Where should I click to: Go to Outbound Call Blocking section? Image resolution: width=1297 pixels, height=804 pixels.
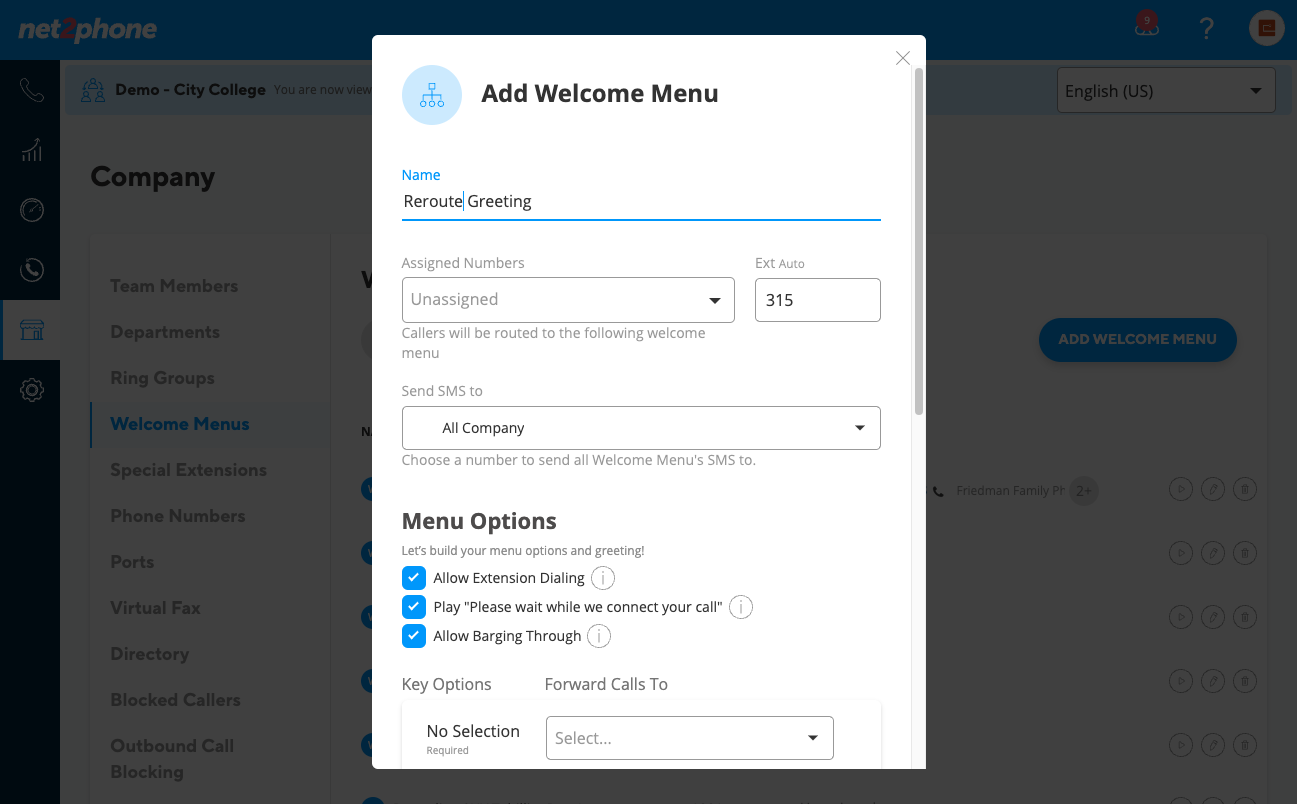click(172, 759)
